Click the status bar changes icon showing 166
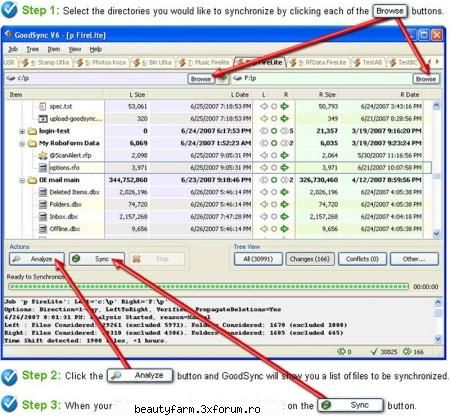The height and width of the screenshot is (416, 450). click(407, 351)
